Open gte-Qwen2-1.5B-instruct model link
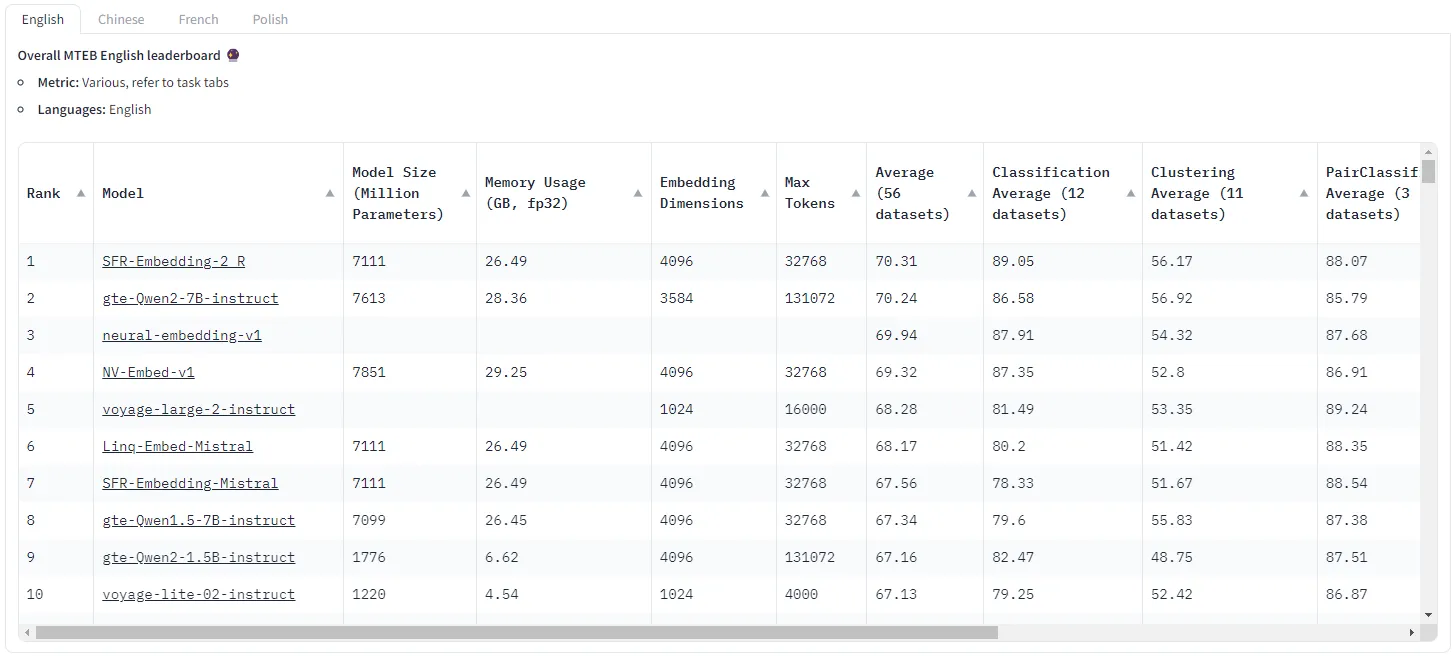Image resolution: width=1456 pixels, height=656 pixels. [x=198, y=557]
